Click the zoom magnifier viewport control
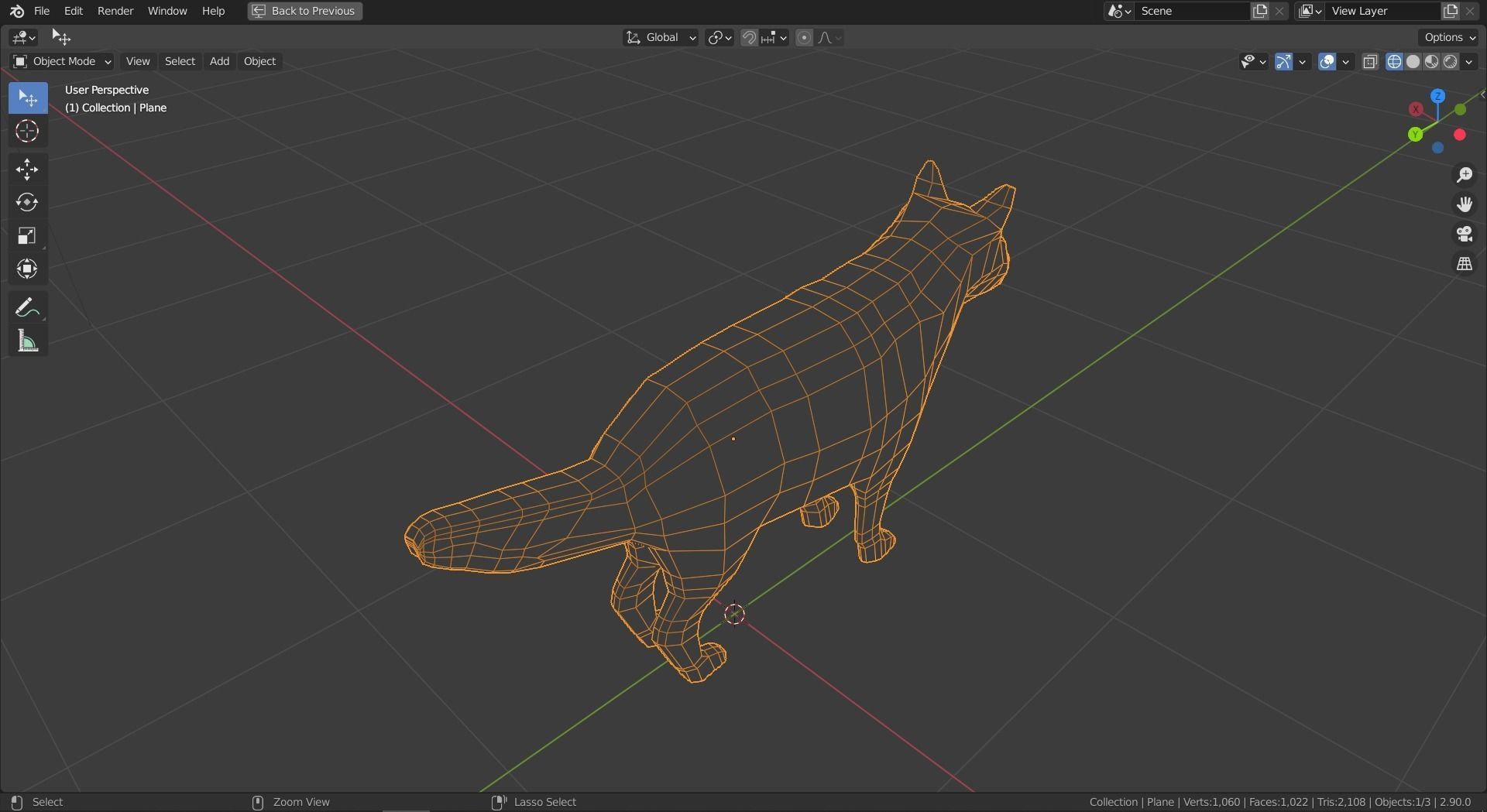Viewport: 1487px width, 812px height. point(1464,175)
